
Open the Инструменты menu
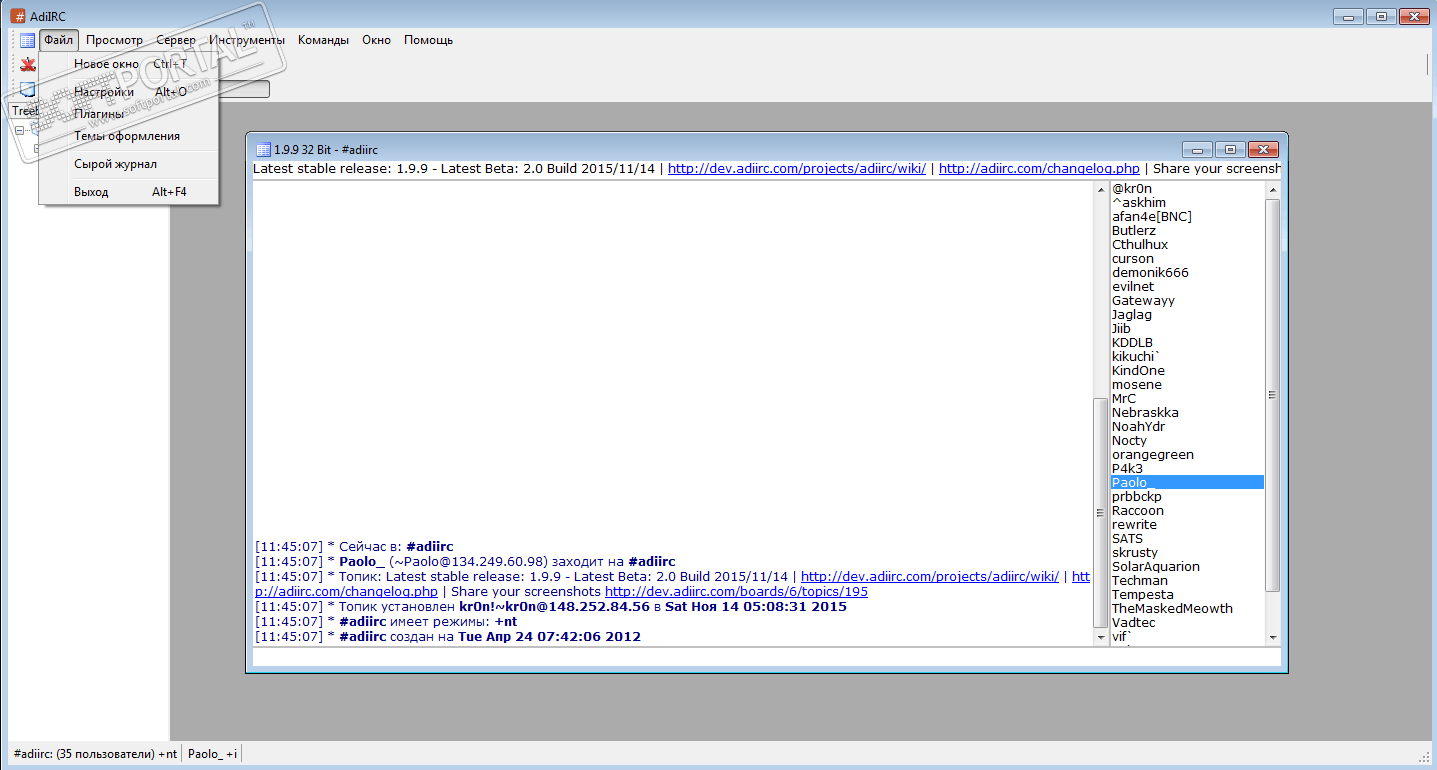tap(247, 40)
